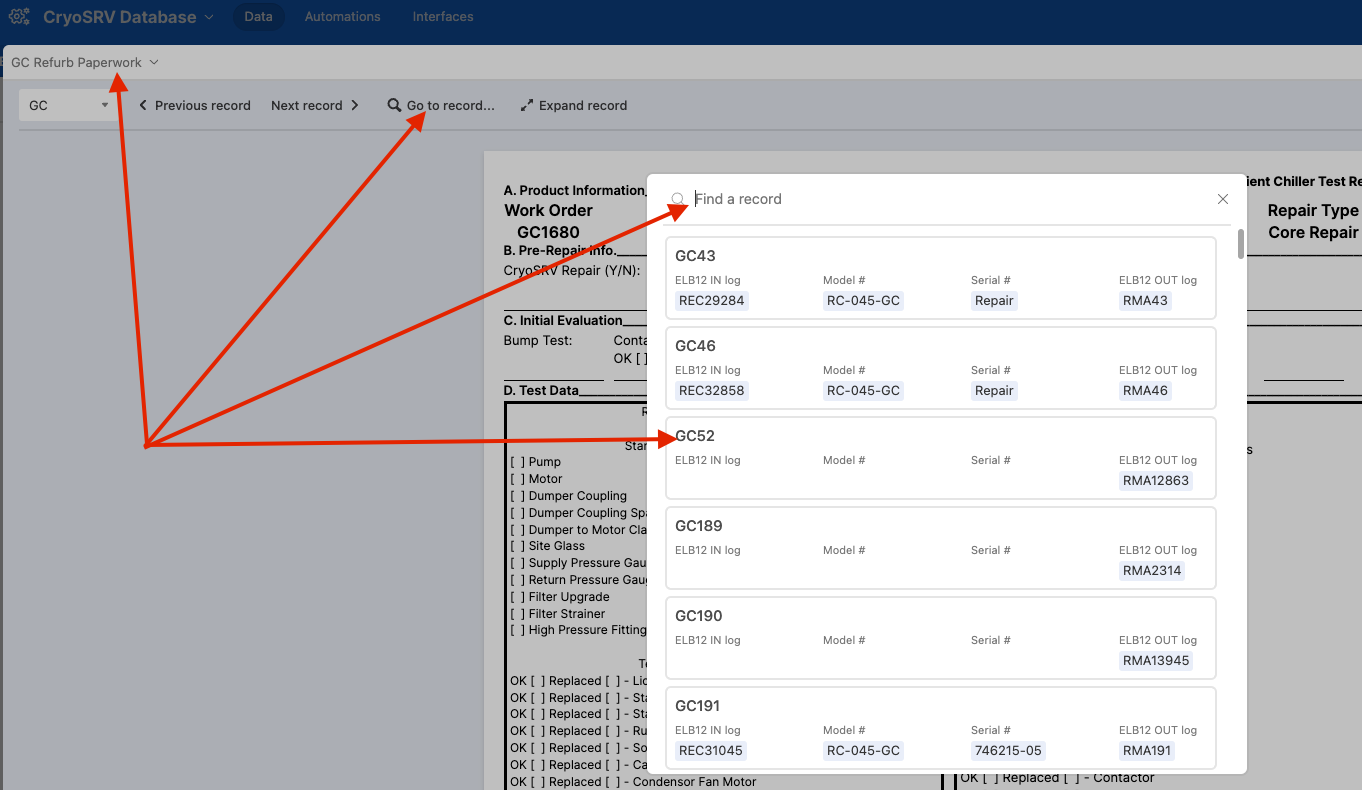Click Expand record button
This screenshot has width=1362, height=790.
tap(574, 105)
